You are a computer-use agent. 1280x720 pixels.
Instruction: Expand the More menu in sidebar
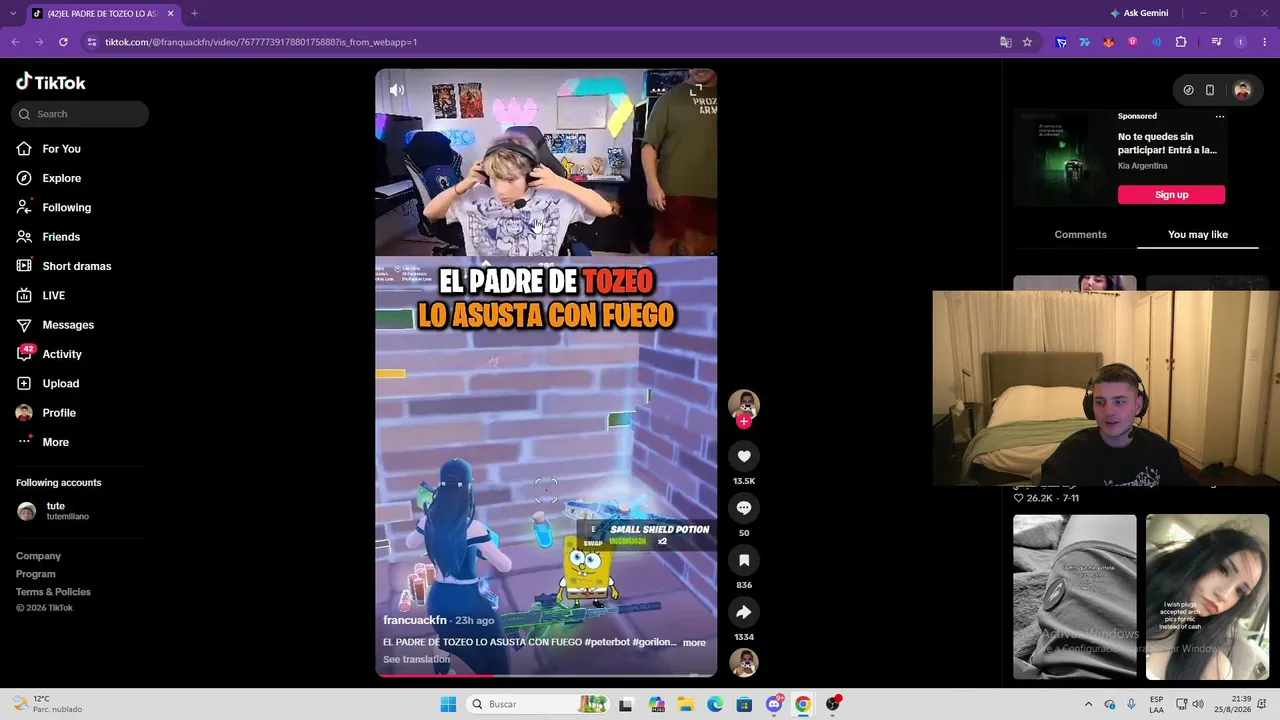pos(55,442)
